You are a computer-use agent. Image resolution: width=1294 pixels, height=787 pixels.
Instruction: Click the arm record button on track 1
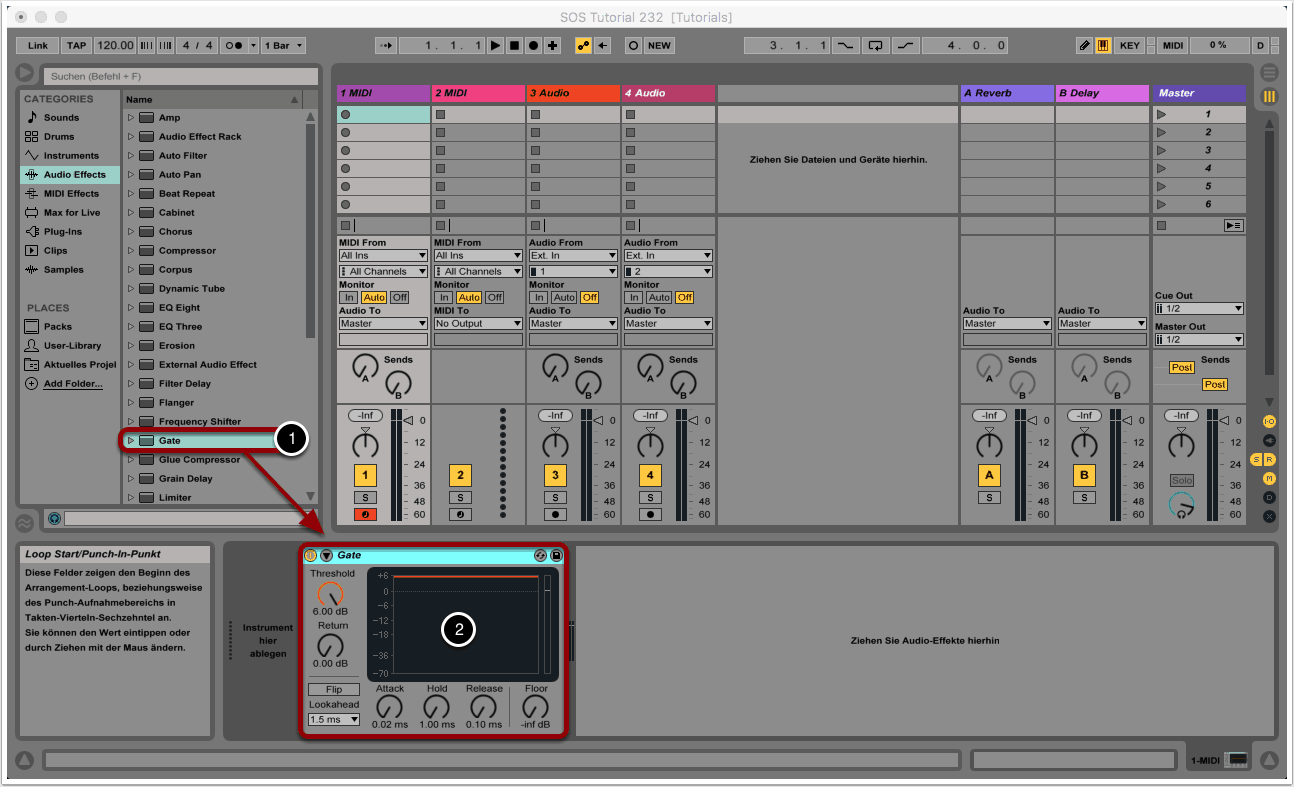coord(365,514)
